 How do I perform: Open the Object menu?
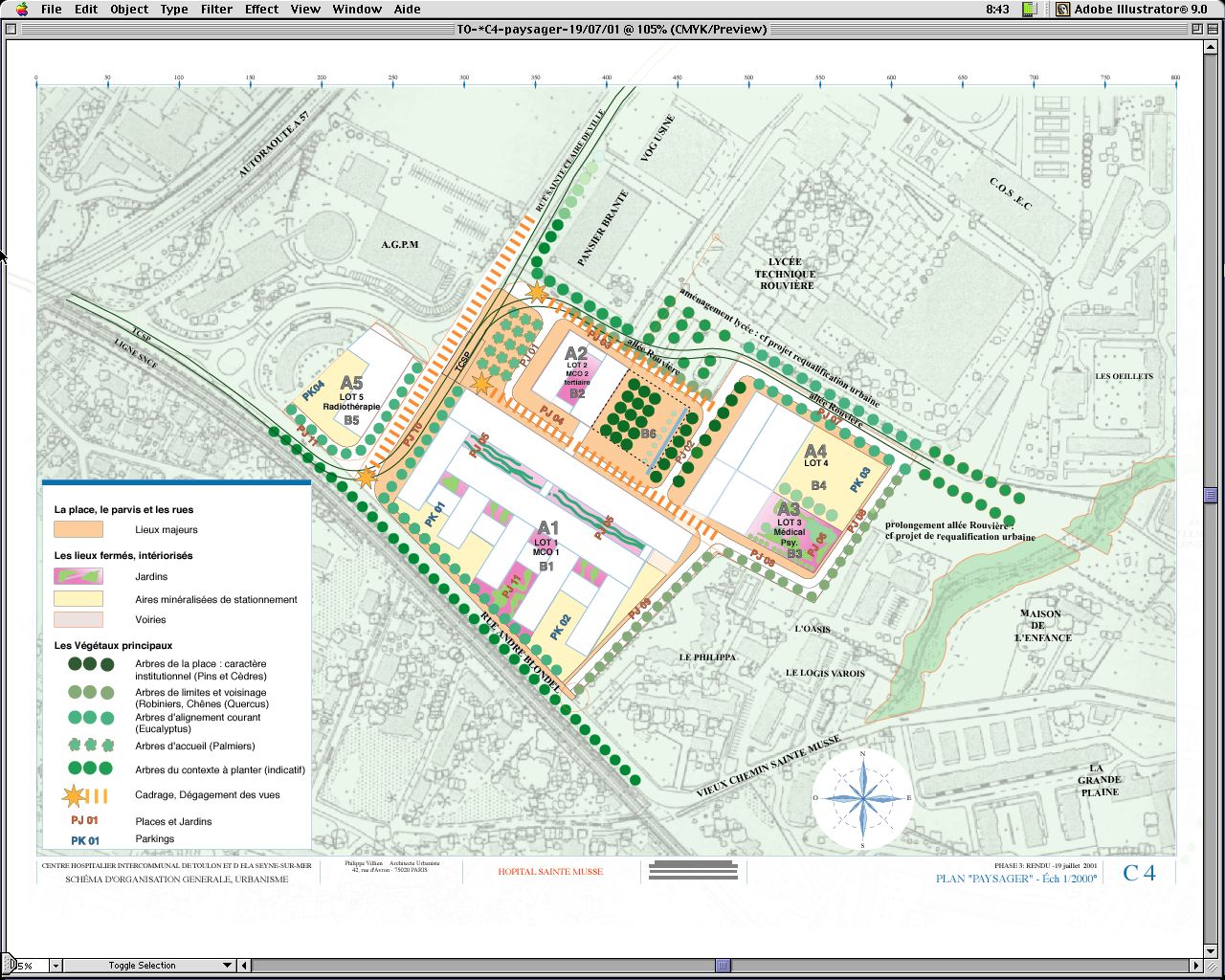[129, 10]
